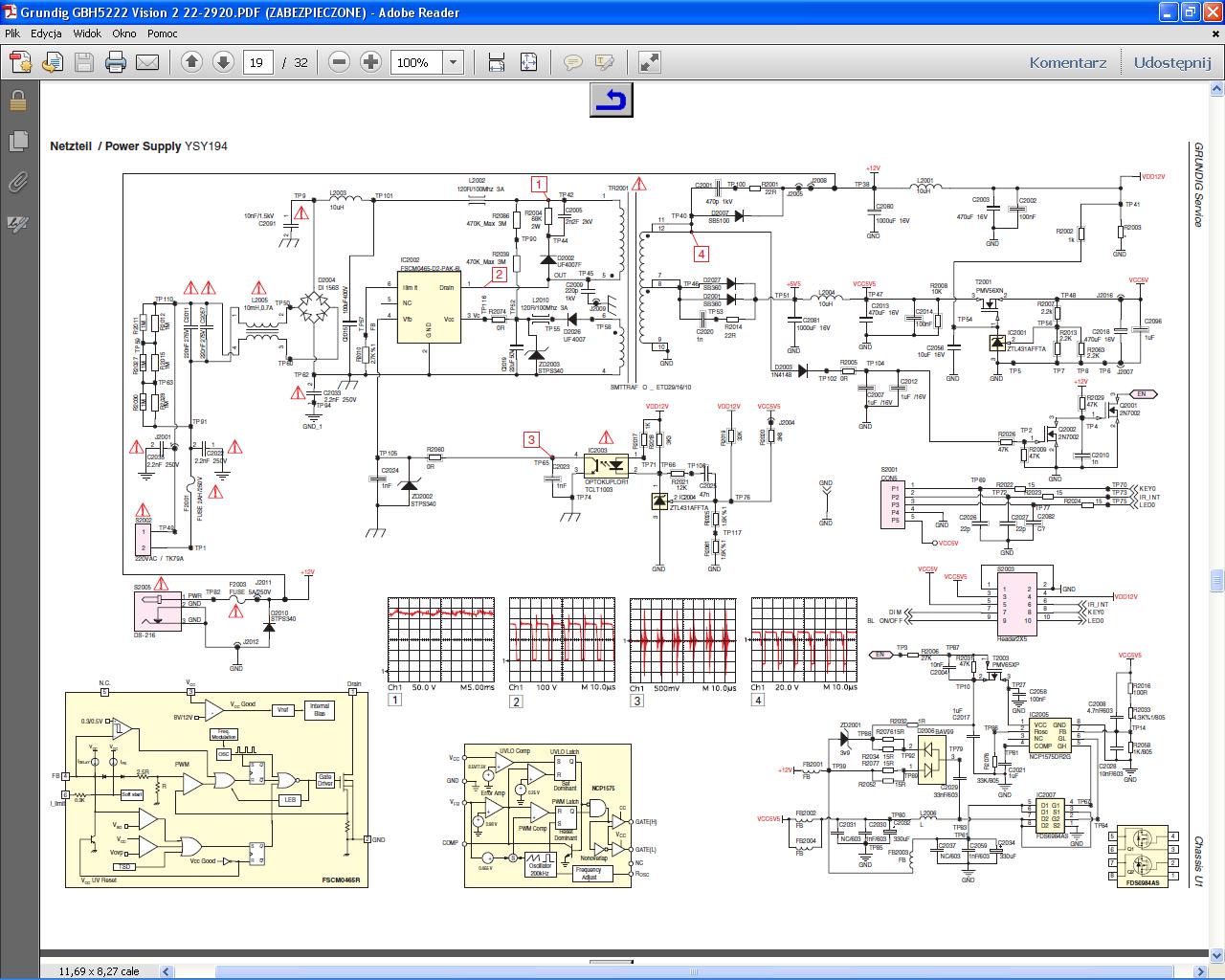Screen dimensions: 1225x980
Task: Click the vertical 'GRUNDIG Service' text
Action: tap(1197, 185)
